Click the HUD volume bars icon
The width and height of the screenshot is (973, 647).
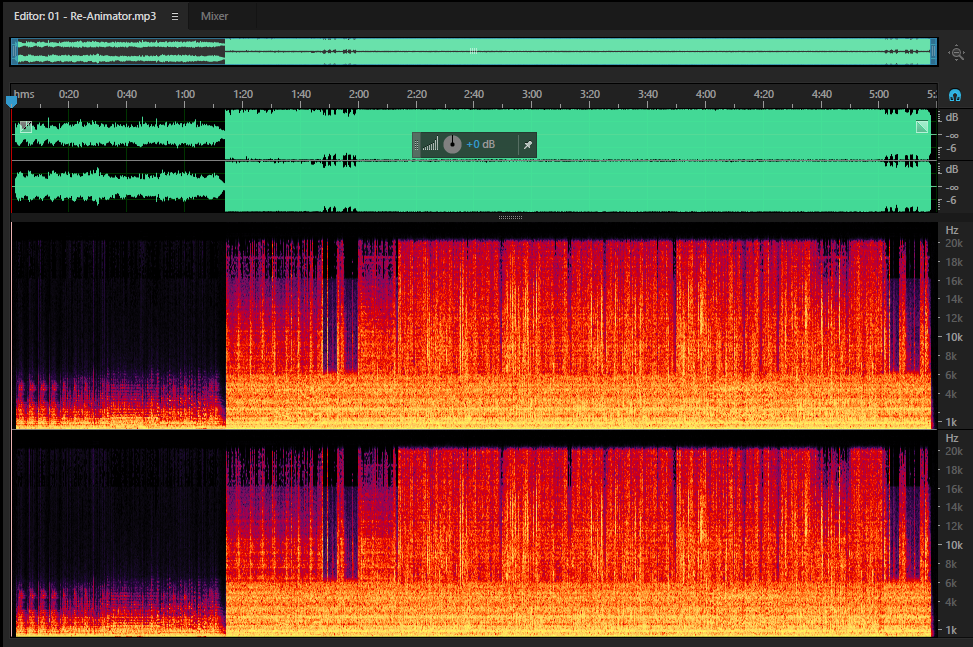[x=430, y=145]
